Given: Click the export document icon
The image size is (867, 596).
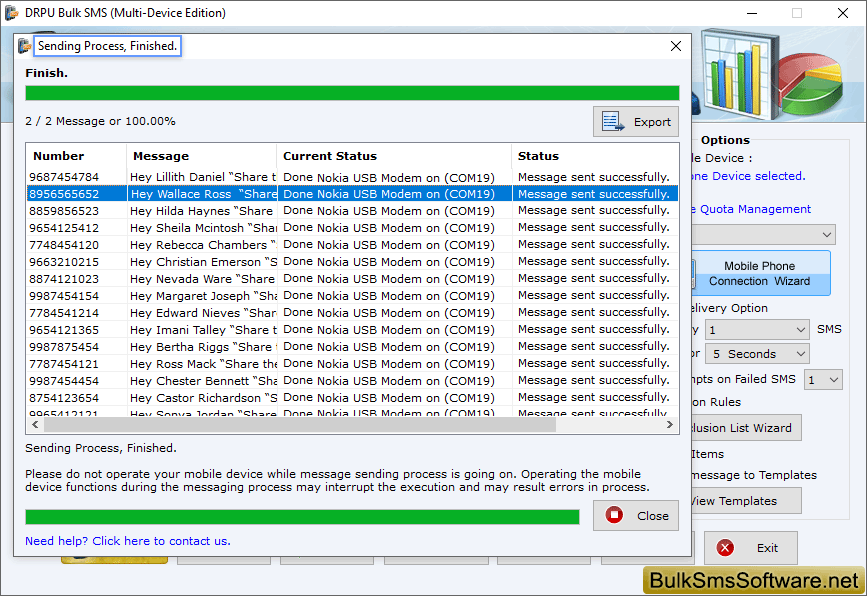Looking at the screenshot, I should tap(613, 121).
